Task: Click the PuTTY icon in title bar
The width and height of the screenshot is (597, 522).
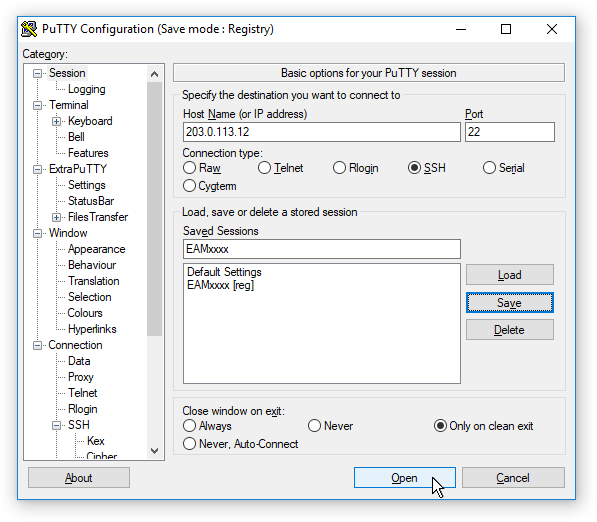Action: (x=29, y=29)
